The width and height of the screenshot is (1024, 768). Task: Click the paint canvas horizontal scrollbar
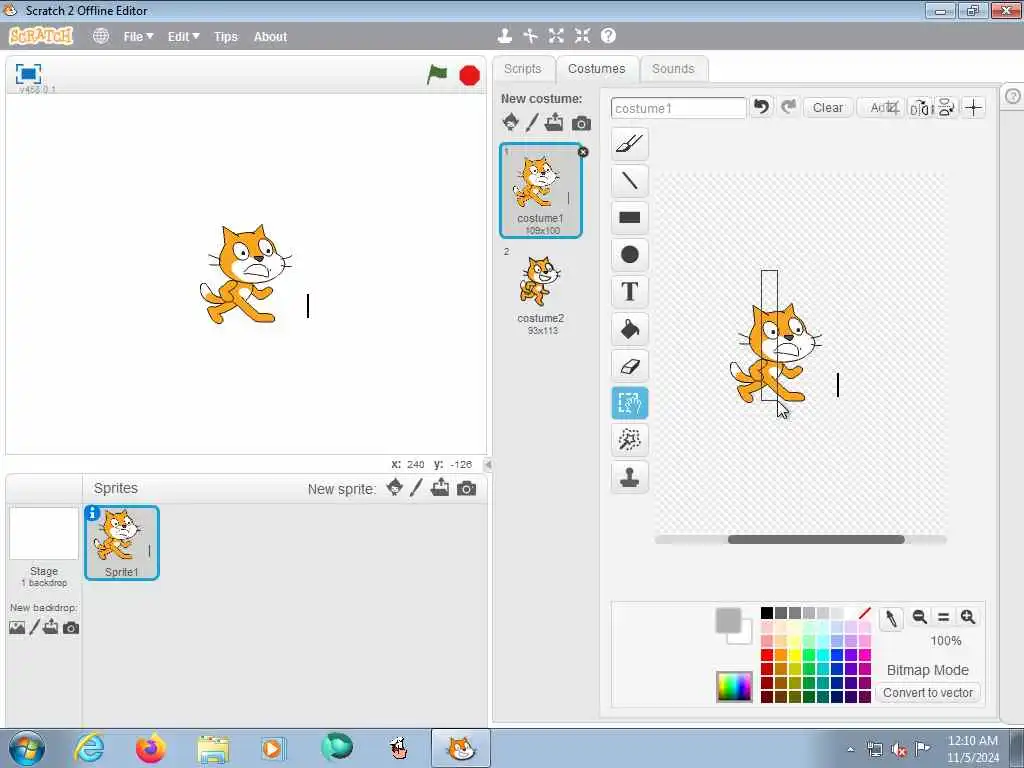coord(816,539)
